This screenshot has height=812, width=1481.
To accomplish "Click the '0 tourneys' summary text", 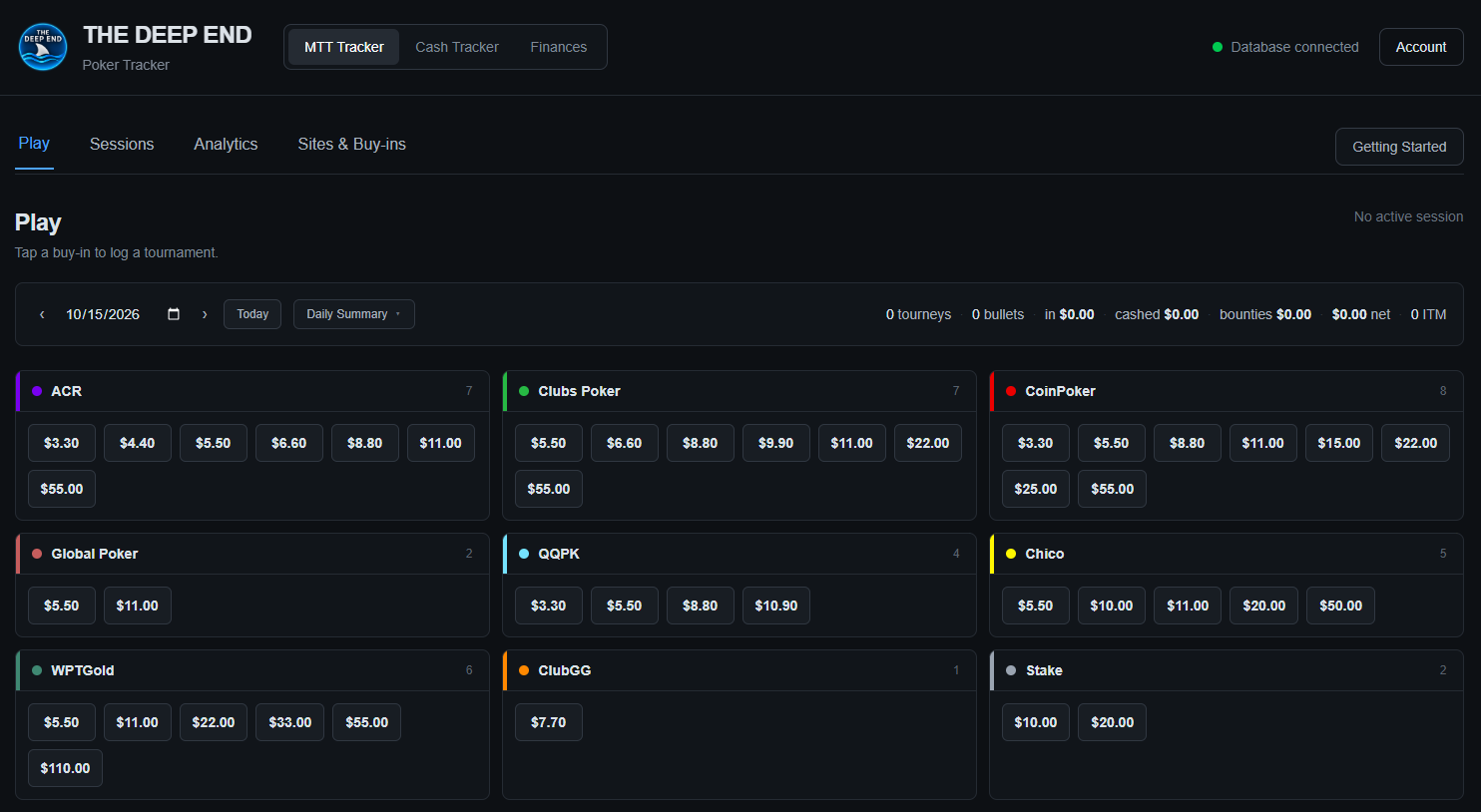I will tap(918, 314).
